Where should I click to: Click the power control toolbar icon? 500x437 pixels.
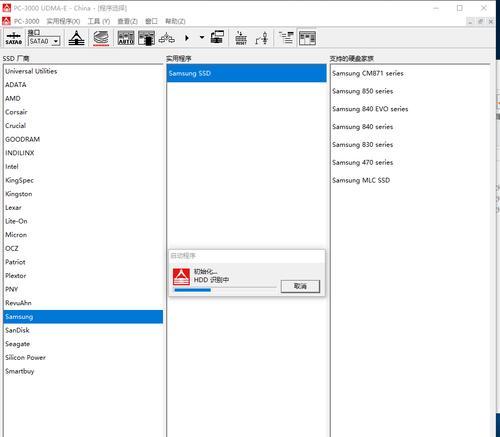click(262, 38)
